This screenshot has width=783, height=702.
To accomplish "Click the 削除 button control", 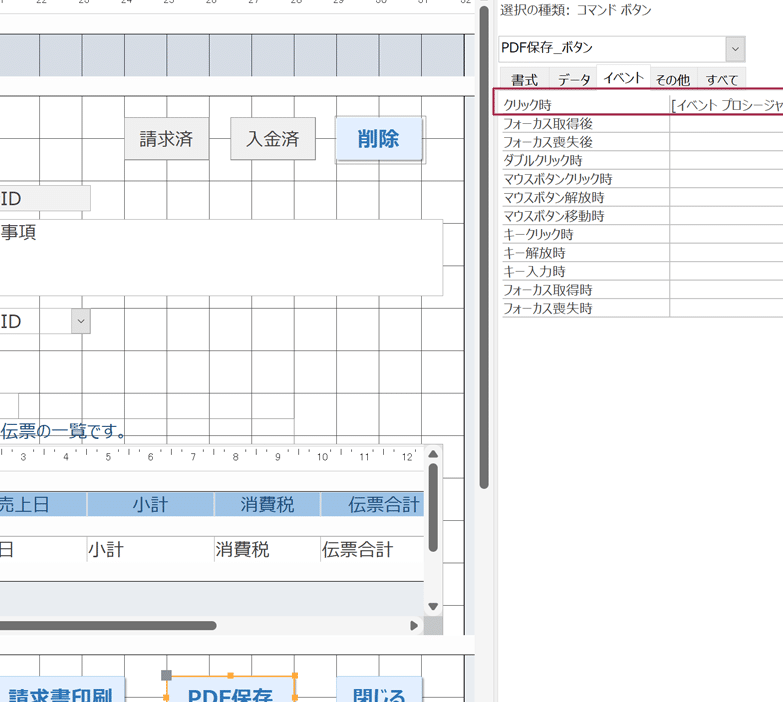I will (x=378, y=139).
